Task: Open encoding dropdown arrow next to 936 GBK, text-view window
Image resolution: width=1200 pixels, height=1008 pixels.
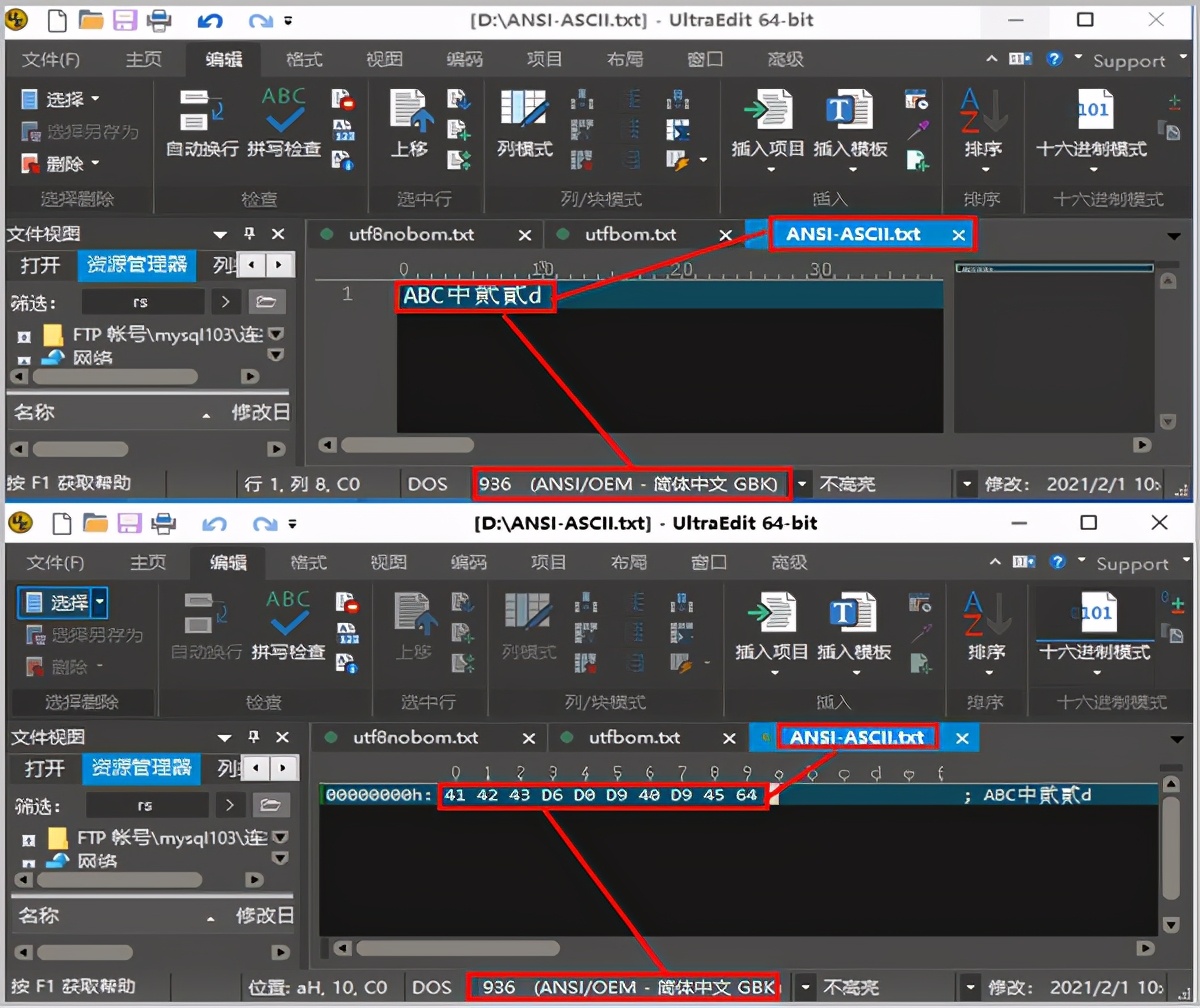Action: pos(802,484)
